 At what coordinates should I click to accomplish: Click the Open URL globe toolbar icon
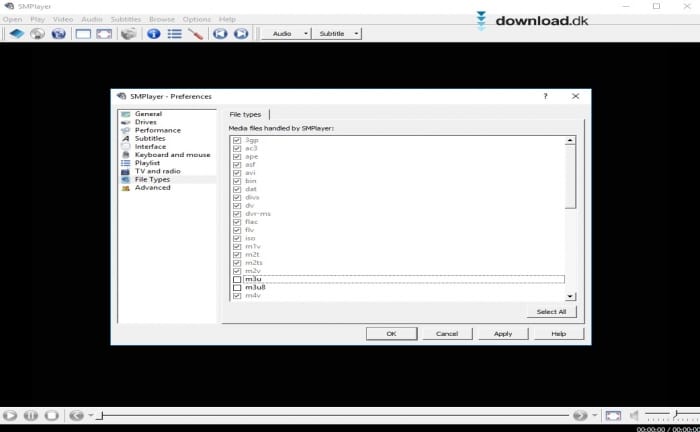[58, 33]
